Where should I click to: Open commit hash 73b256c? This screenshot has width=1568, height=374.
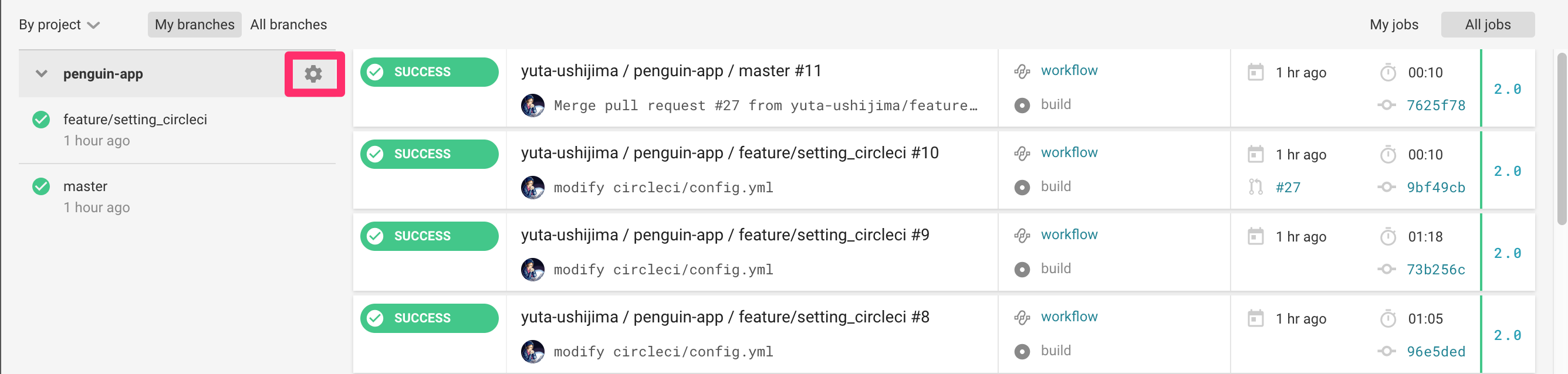[1435, 270]
